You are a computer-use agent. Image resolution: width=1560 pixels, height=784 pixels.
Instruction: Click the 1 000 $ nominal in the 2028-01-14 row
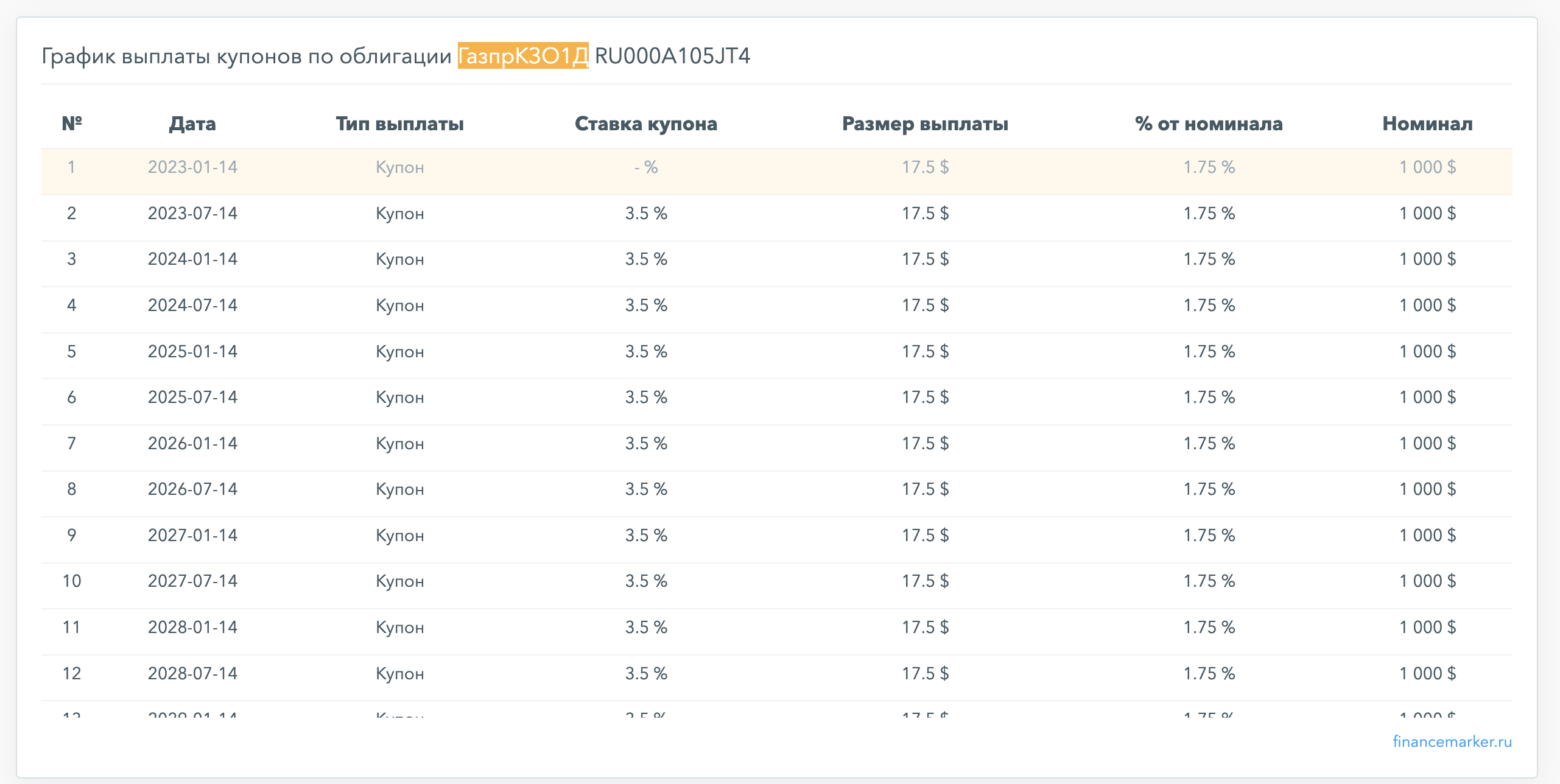point(1428,627)
